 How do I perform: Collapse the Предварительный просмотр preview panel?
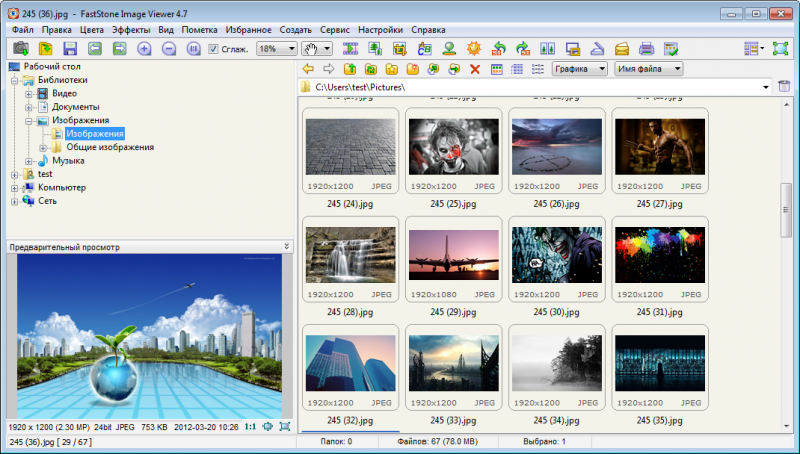287,246
